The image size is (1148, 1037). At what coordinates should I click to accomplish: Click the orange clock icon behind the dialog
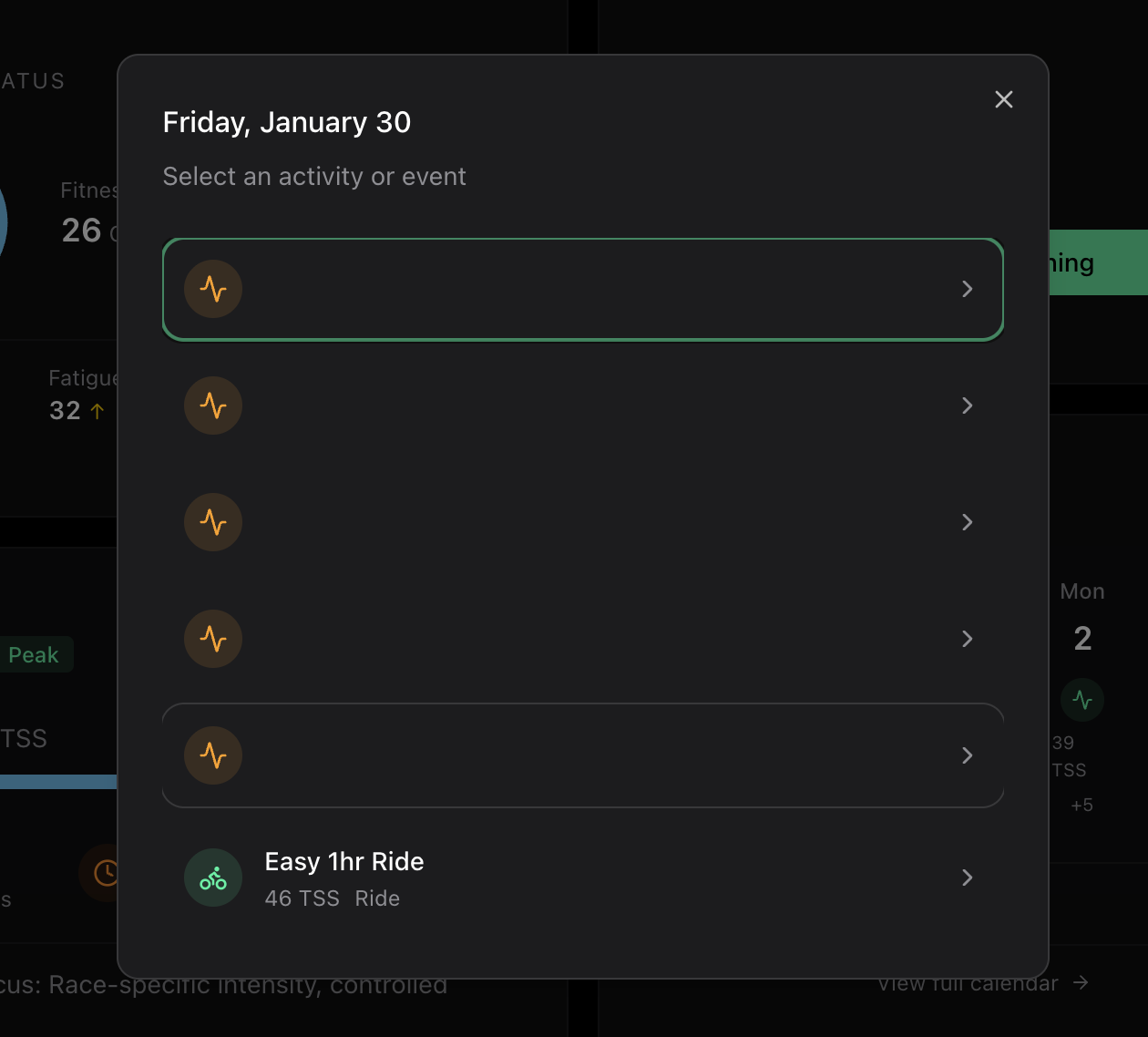click(104, 873)
